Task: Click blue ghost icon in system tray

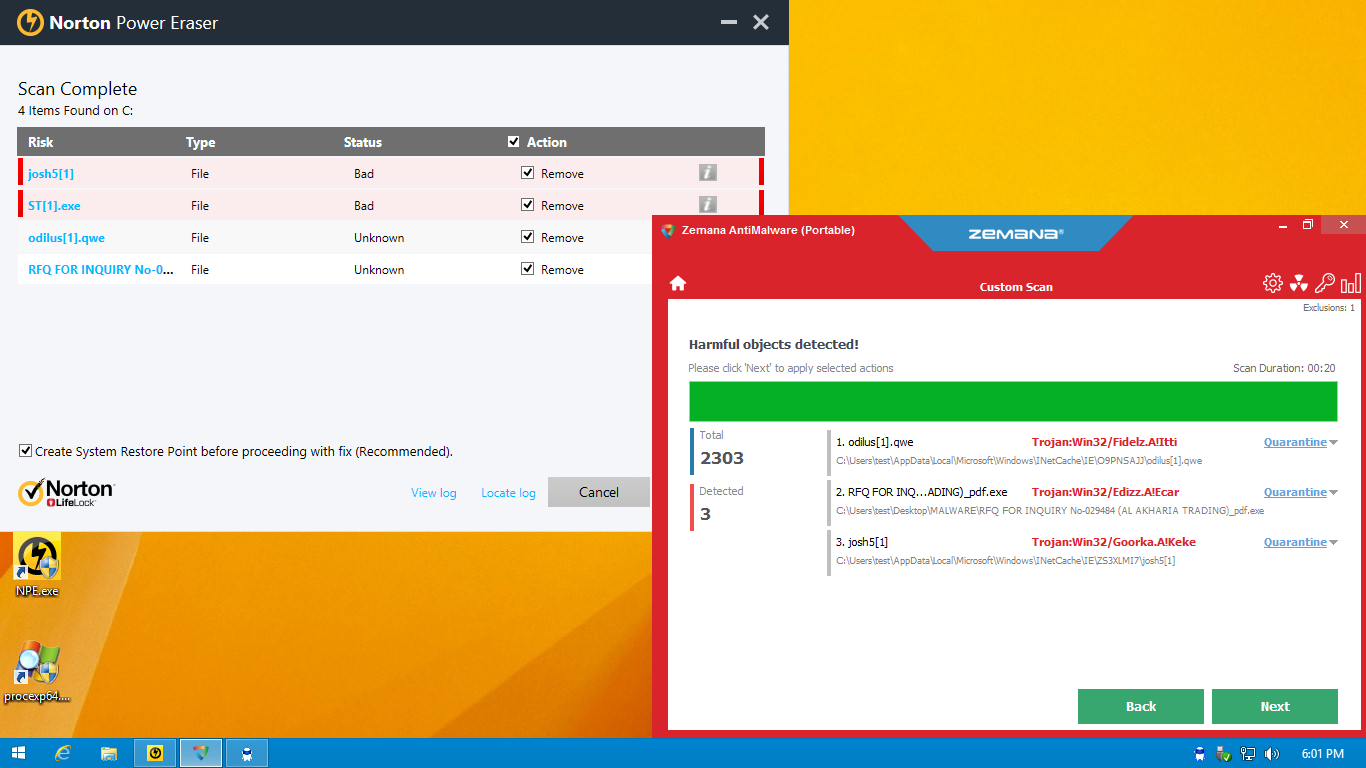Action: tap(1200, 754)
